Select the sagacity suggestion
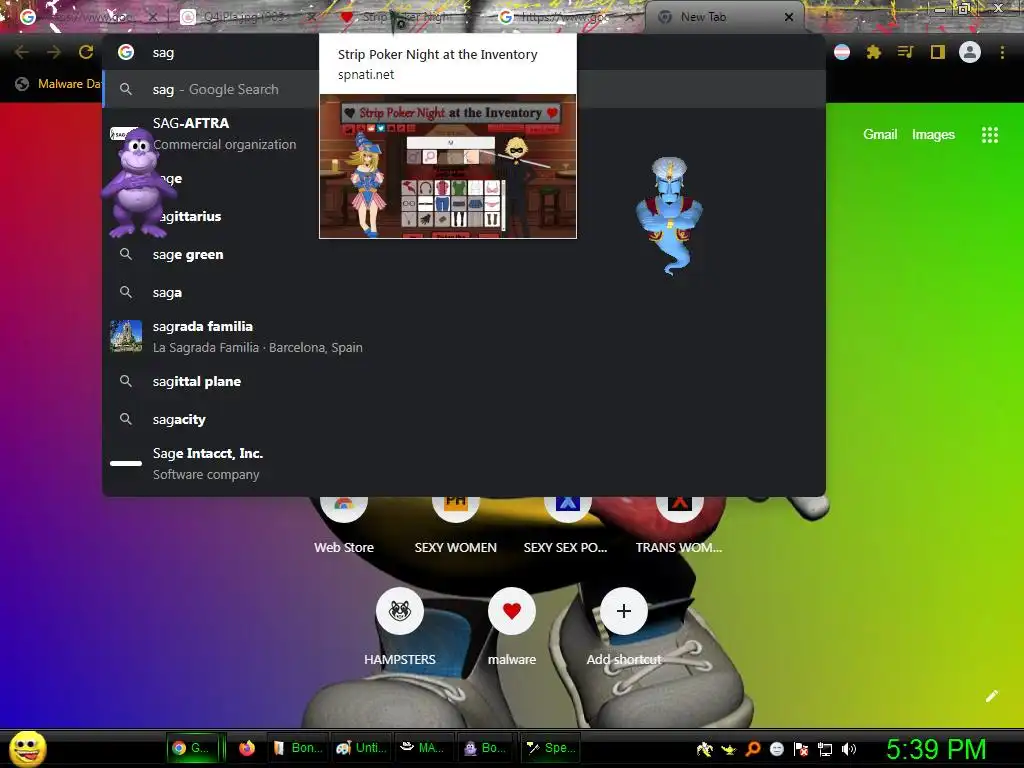Viewport: 1024px width, 768px height. tap(464, 419)
